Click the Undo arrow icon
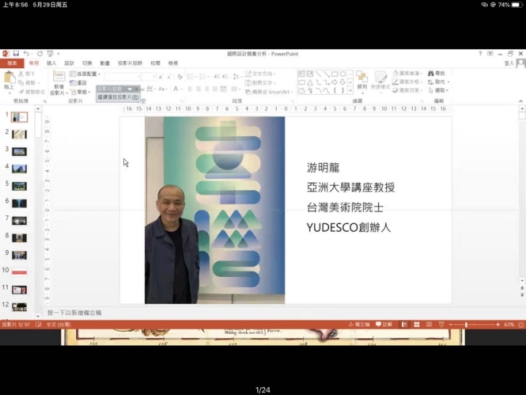 [x=26, y=54]
